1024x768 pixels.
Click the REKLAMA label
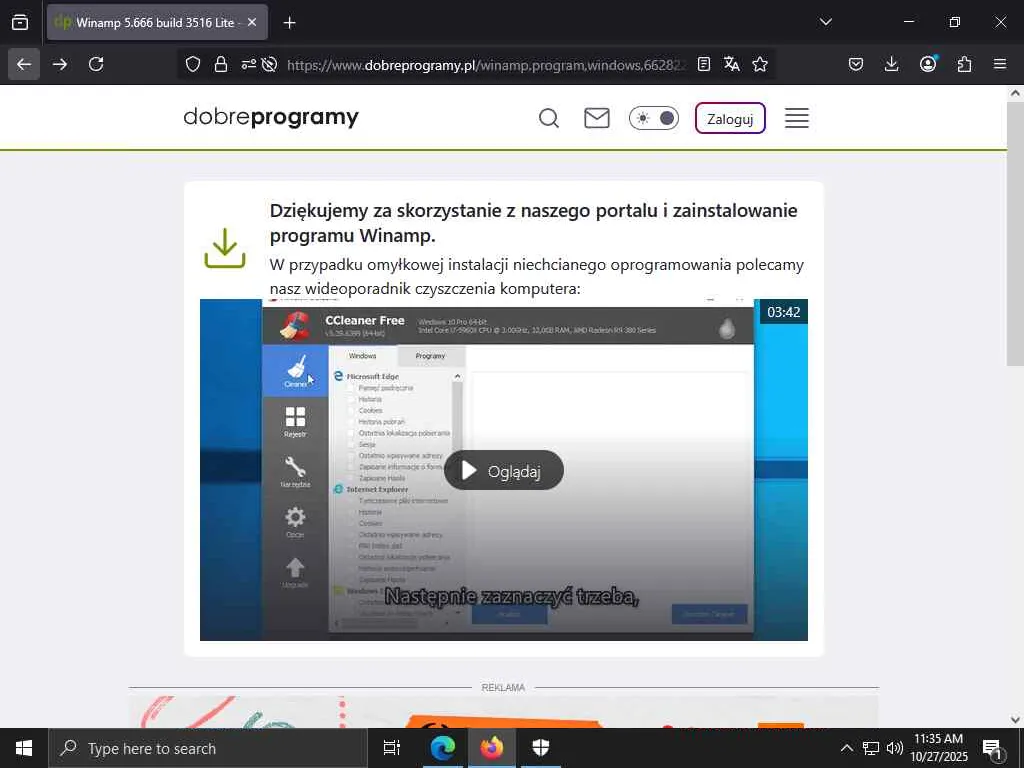click(503, 688)
